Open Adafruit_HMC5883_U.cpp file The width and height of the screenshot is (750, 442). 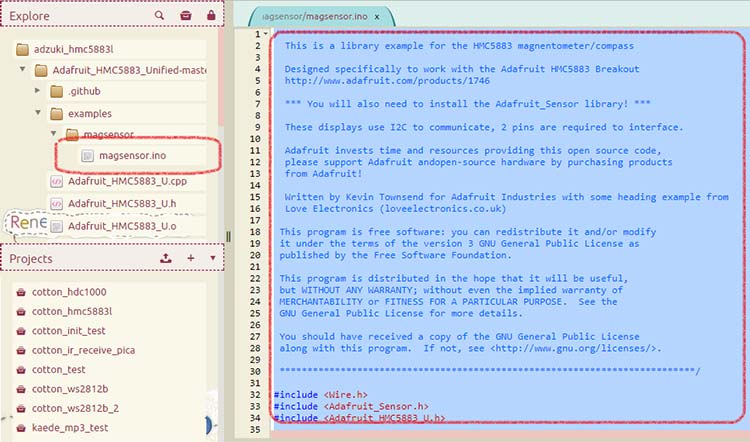tap(128, 181)
